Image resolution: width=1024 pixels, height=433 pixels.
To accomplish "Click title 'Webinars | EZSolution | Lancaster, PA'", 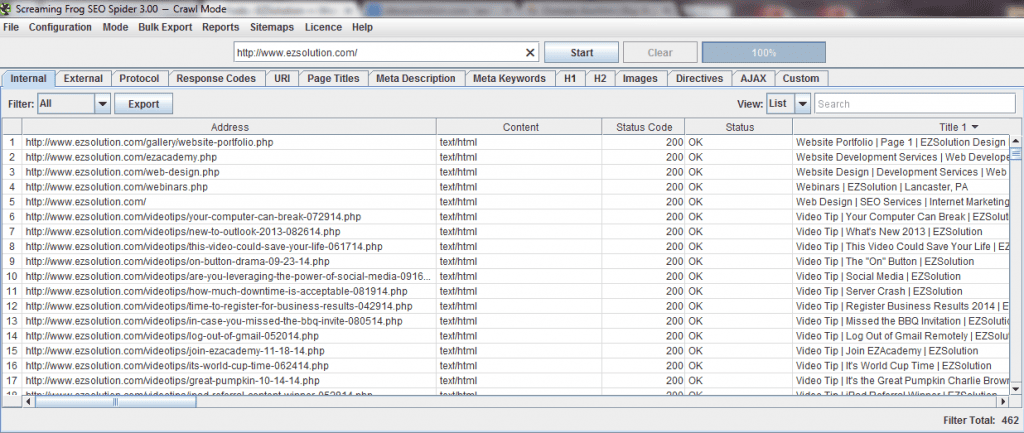I will pos(882,187).
